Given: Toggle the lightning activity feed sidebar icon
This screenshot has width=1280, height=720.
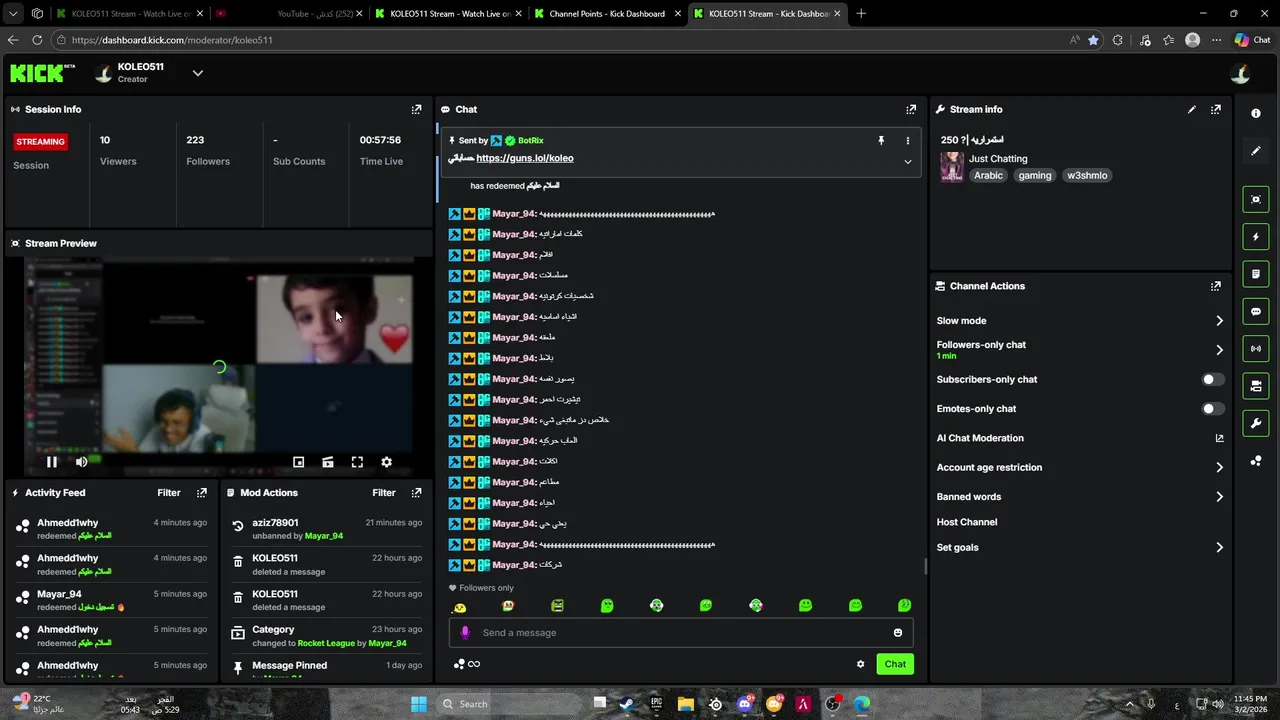Looking at the screenshot, I should (x=1256, y=237).
